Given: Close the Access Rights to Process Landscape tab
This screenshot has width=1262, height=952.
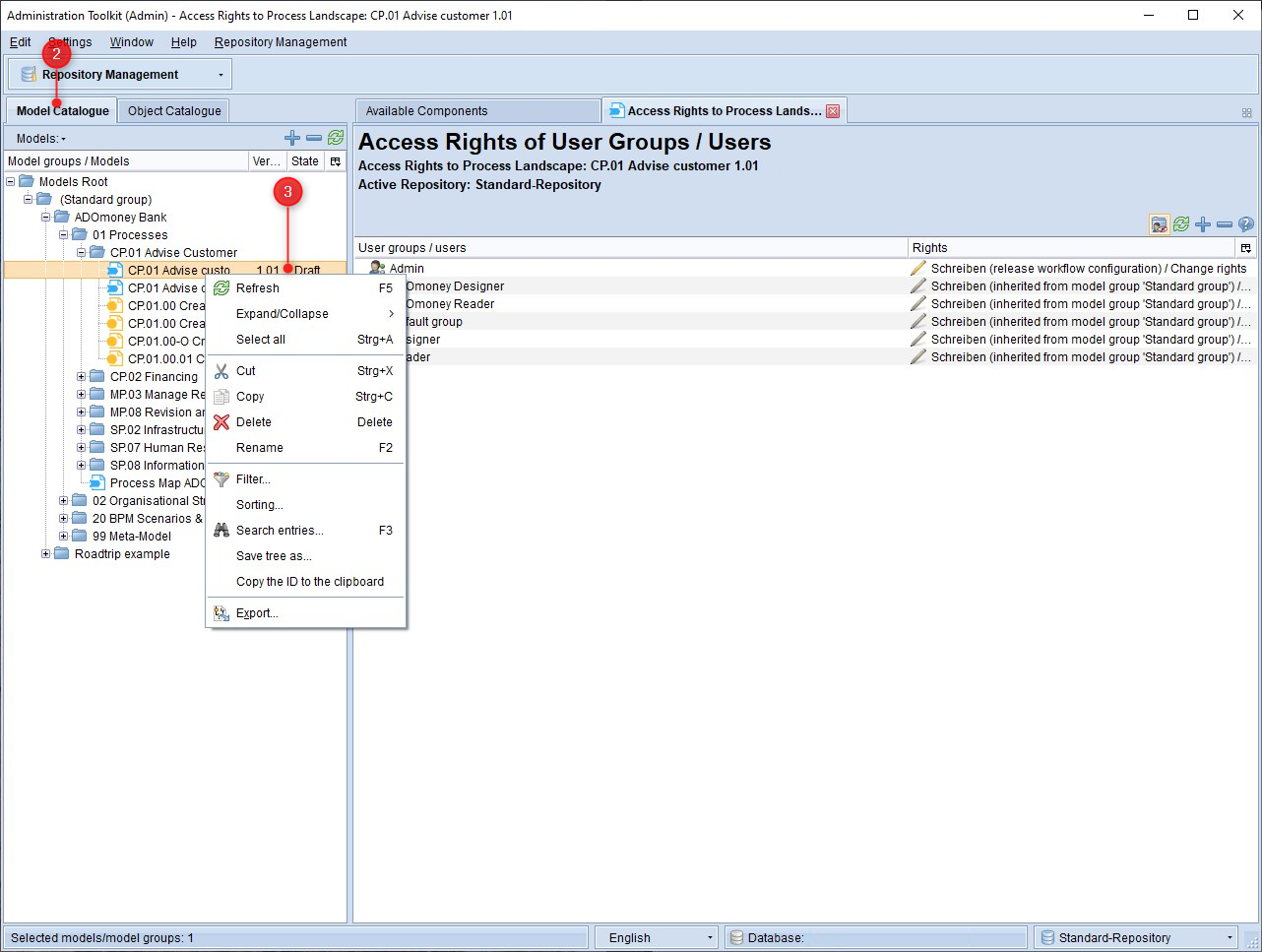Looking at the screenshot, I should click(x=833, y=111).
